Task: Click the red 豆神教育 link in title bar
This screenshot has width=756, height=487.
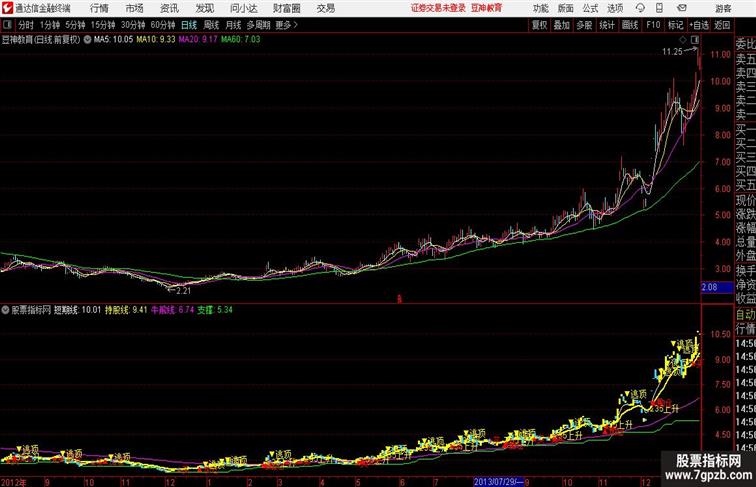Action: (486, 8)
